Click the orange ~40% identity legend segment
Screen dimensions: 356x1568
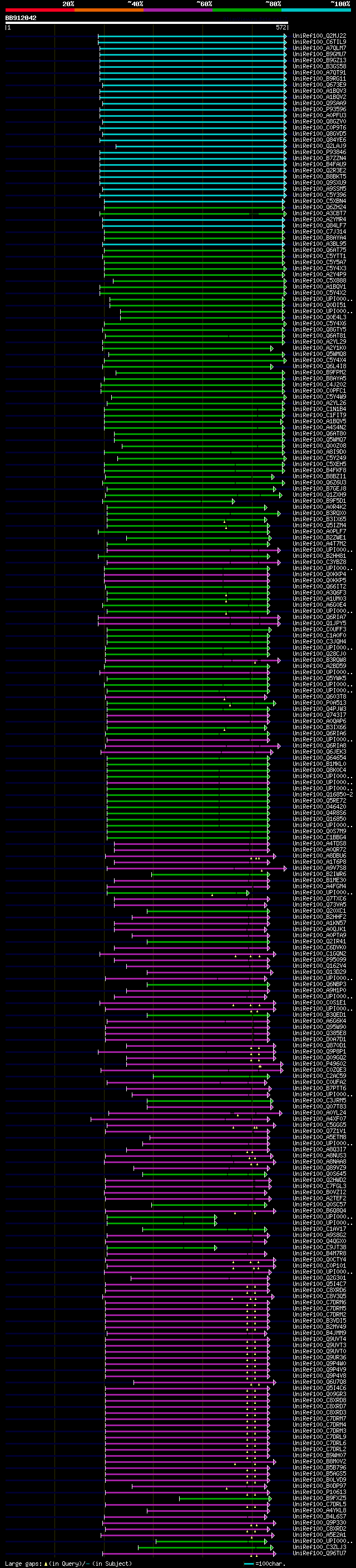coord(109,10)
